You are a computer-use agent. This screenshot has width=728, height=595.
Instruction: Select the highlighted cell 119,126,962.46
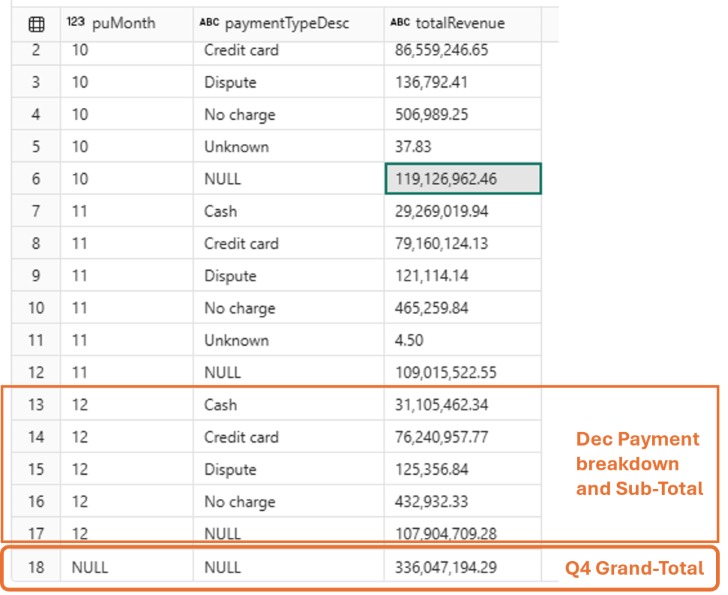(x=463, y=179)
